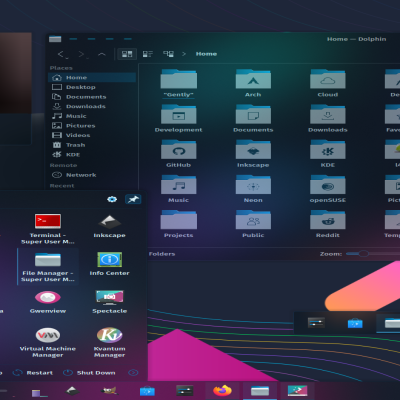Launch File Manager - Super User Mode
The width and height of the screenshot is (400, 400).
(x=48, y=267)
